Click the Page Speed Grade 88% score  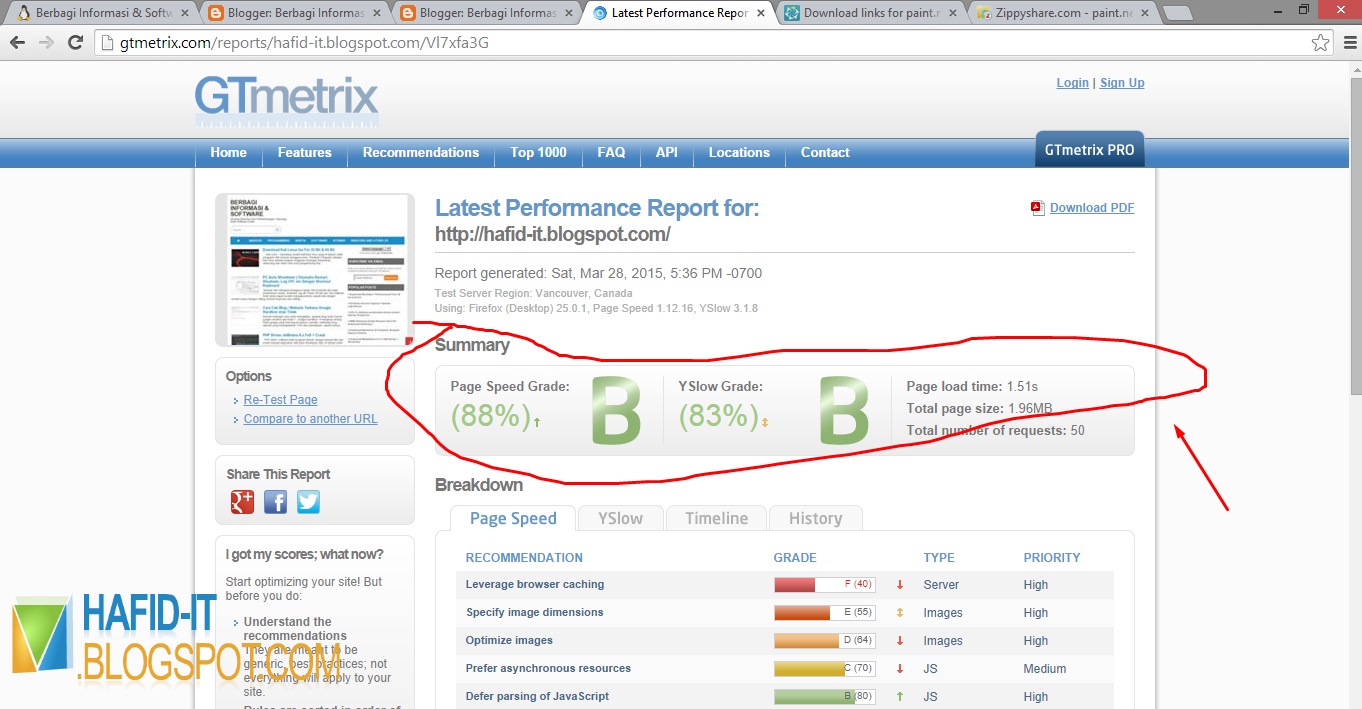tap(489, 416)
